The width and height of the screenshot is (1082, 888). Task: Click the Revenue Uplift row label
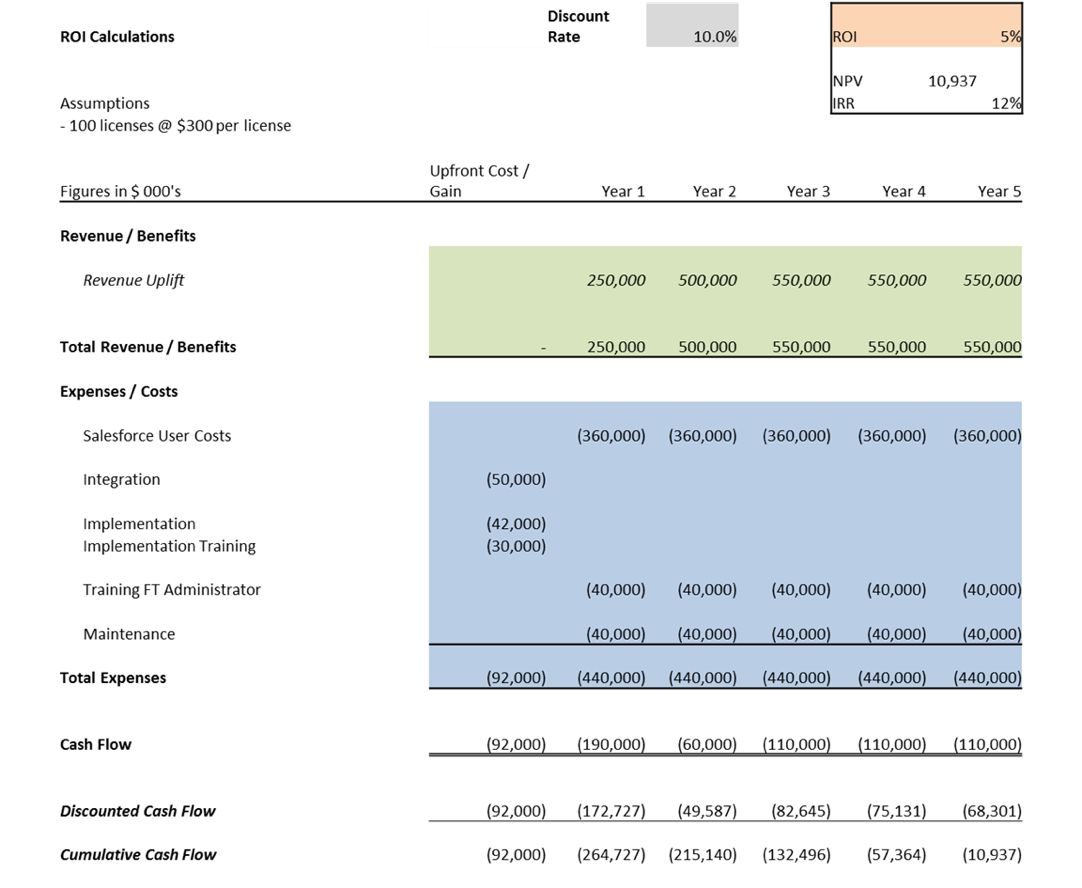134,280
